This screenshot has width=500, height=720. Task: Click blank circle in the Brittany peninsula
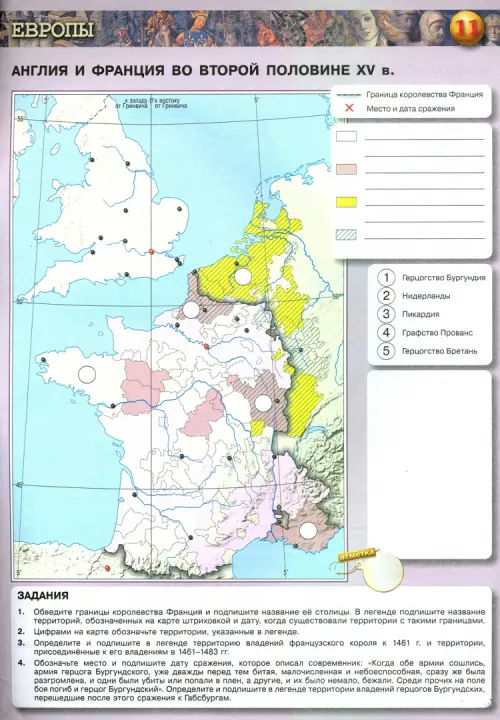87,374
